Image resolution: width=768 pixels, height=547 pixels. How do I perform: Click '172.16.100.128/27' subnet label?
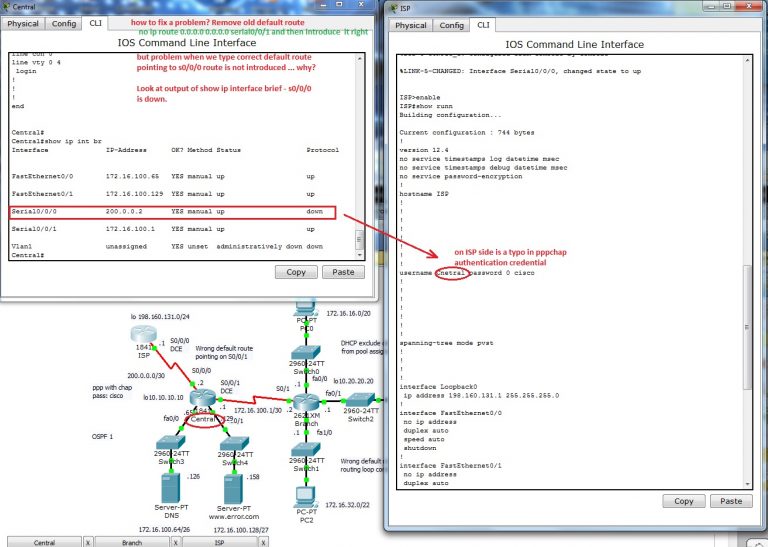pyautogui.click(x=241, y=530)
